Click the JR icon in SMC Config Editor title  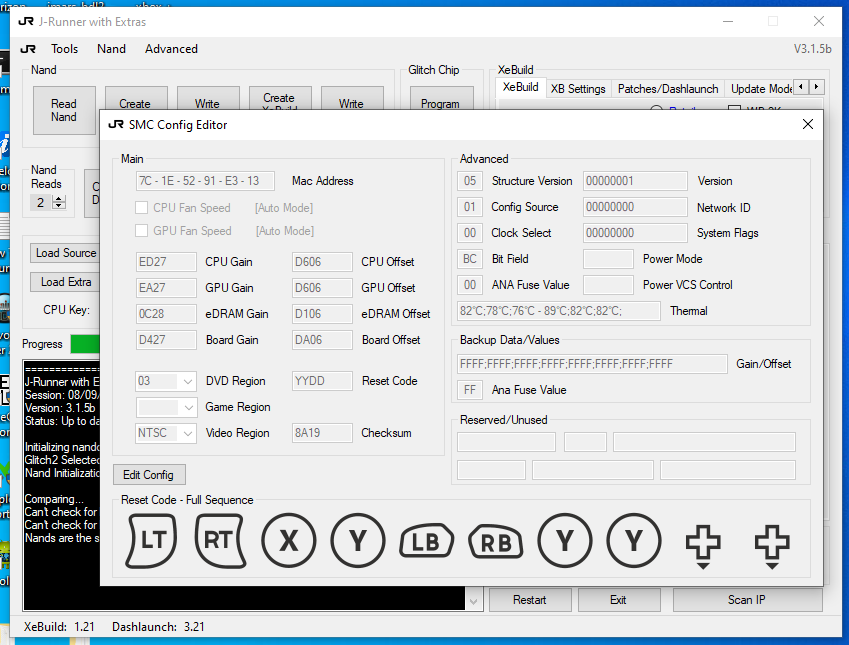tap(116, 125)
